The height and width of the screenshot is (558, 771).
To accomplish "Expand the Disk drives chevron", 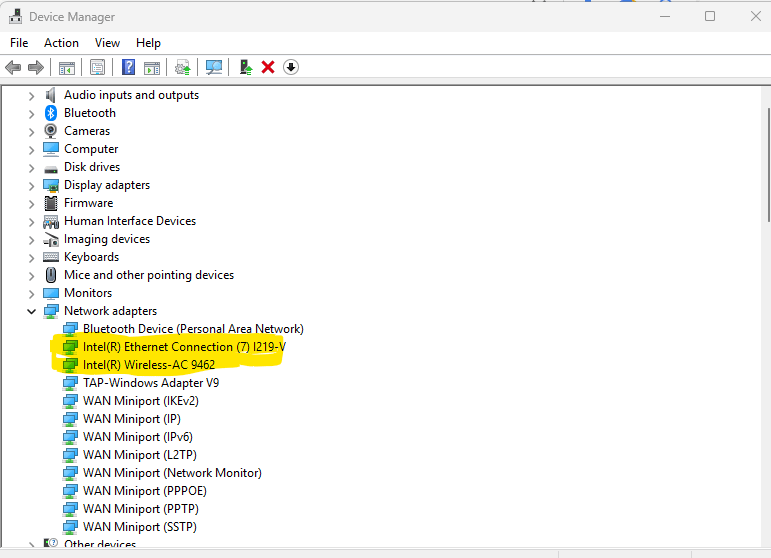I will pyautogui.click(x=31, y=168).
